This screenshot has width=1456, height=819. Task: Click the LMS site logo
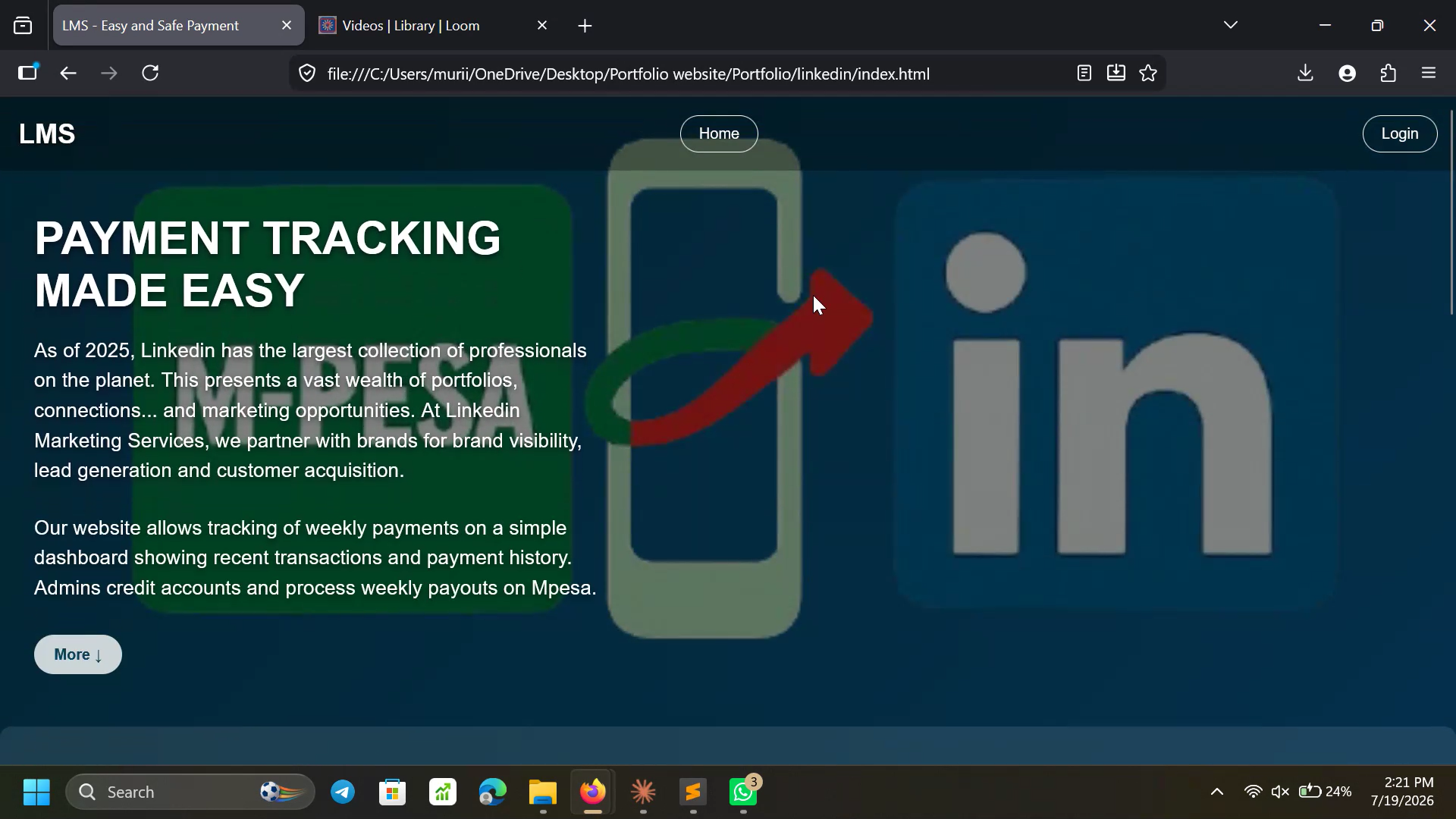[x=47, y=134]
